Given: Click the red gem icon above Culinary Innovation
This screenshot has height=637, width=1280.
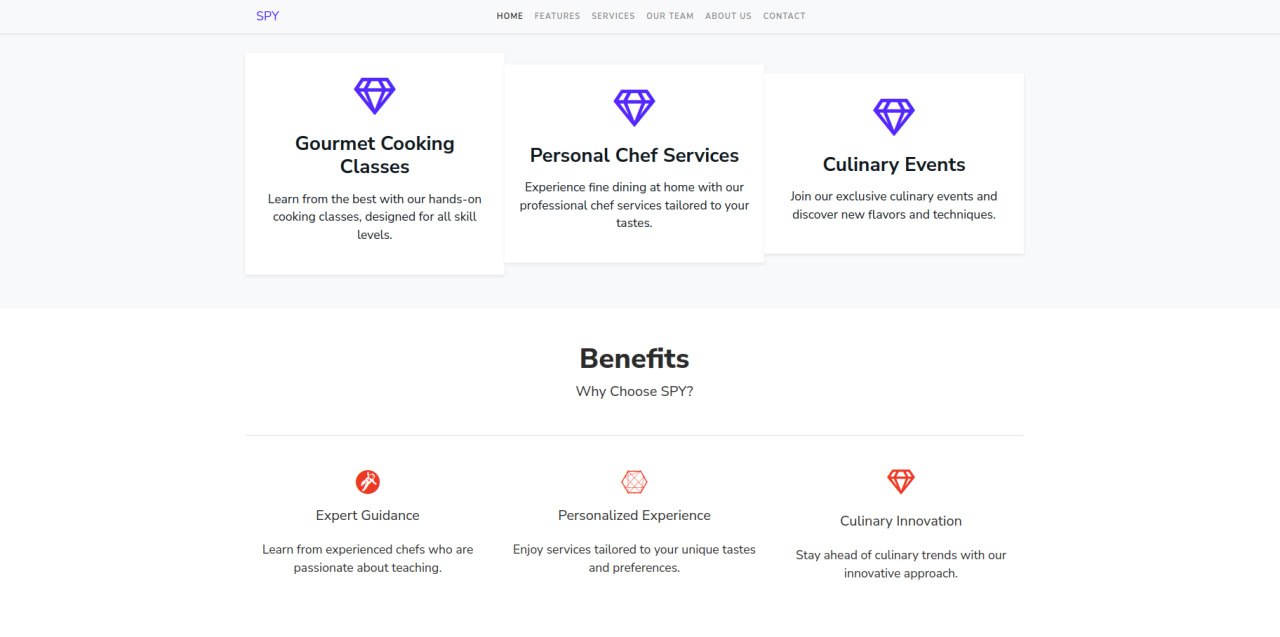Looking at the screenshot, I should click(x=901, y=481).
